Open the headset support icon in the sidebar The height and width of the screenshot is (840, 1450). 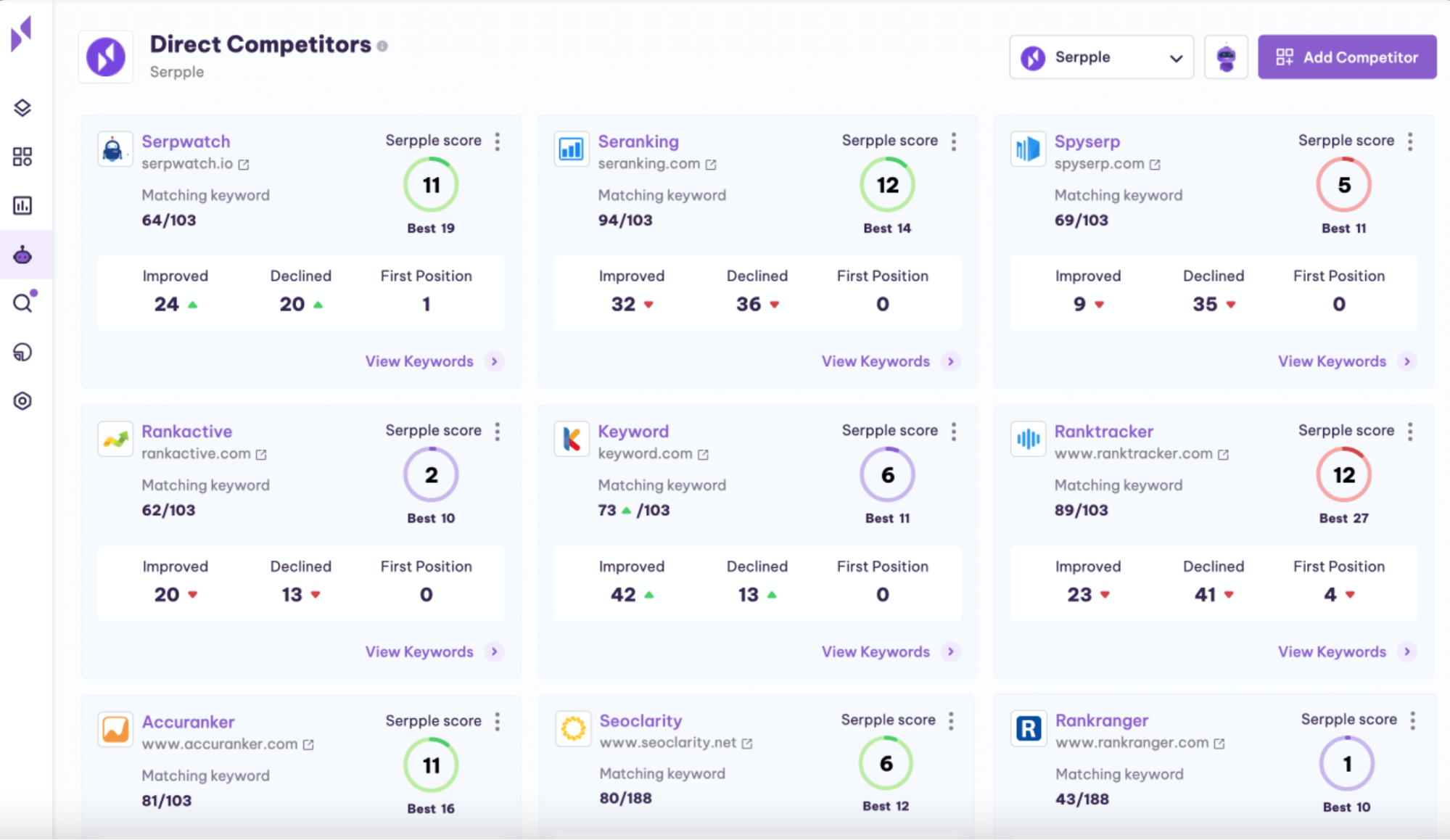pyautogui.click(x=22, y=352)
